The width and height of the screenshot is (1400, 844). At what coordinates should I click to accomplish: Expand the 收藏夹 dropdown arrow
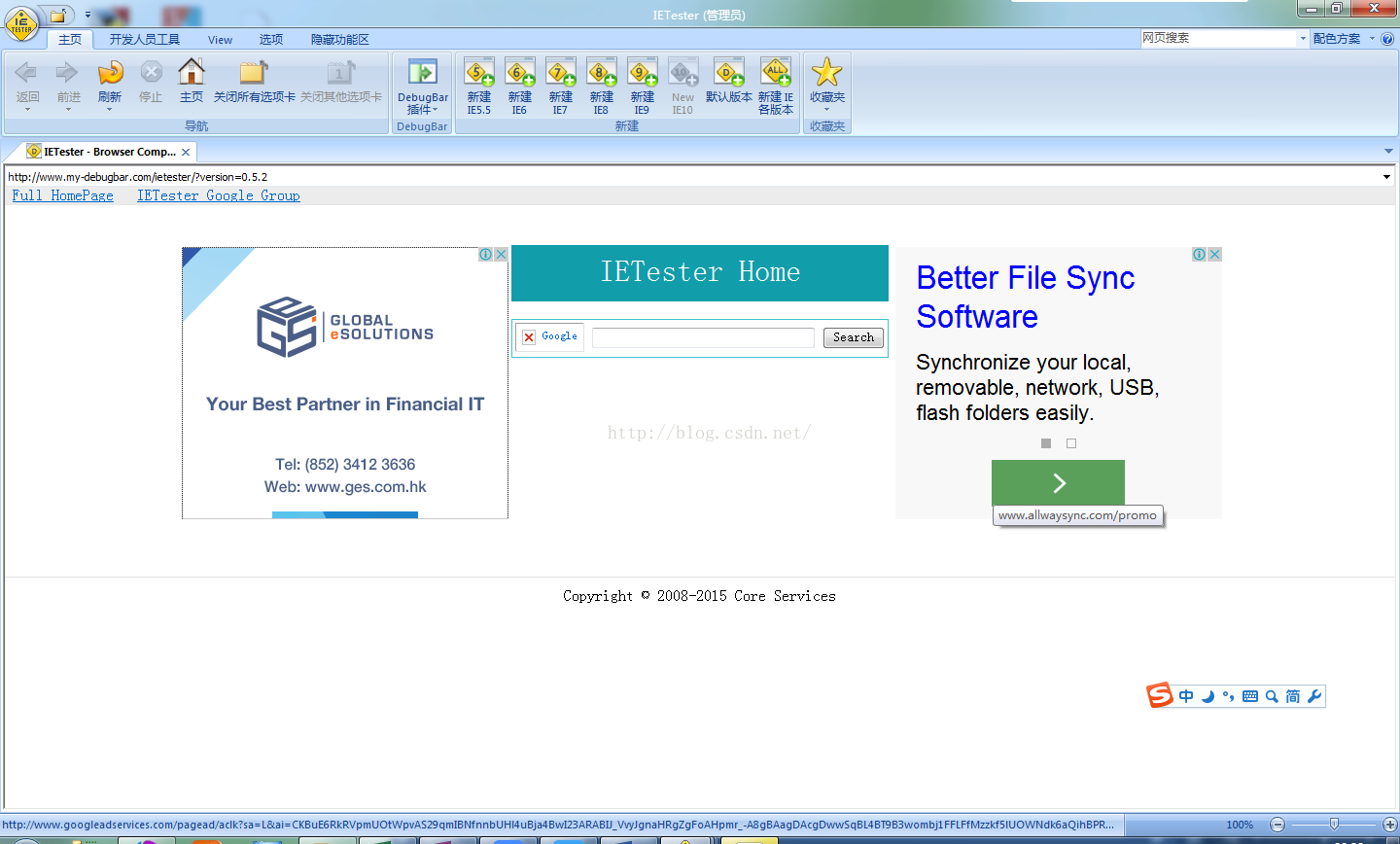coord(827,110)
